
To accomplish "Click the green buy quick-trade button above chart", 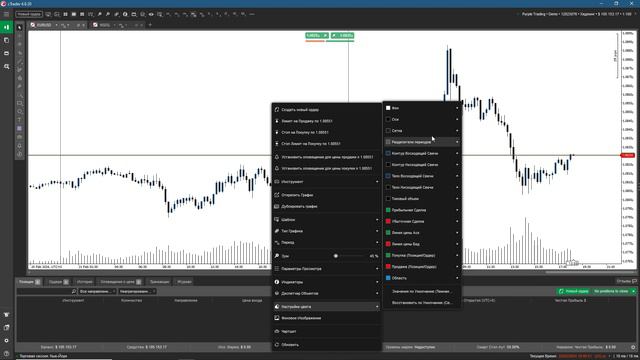I will [x=342, y=36].
